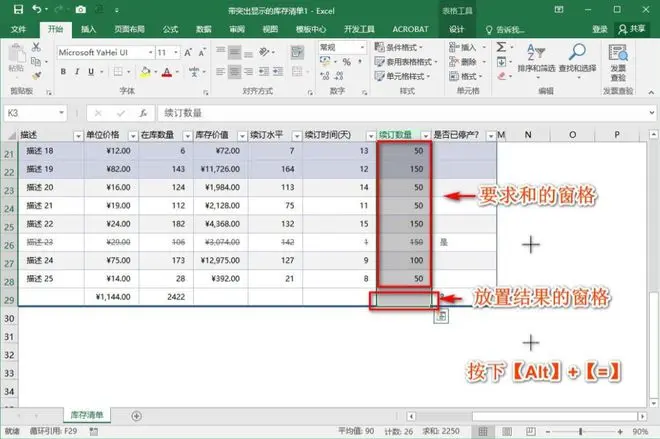Toggle underline formatting
The image size is (660, 439).
coord(91,72)
